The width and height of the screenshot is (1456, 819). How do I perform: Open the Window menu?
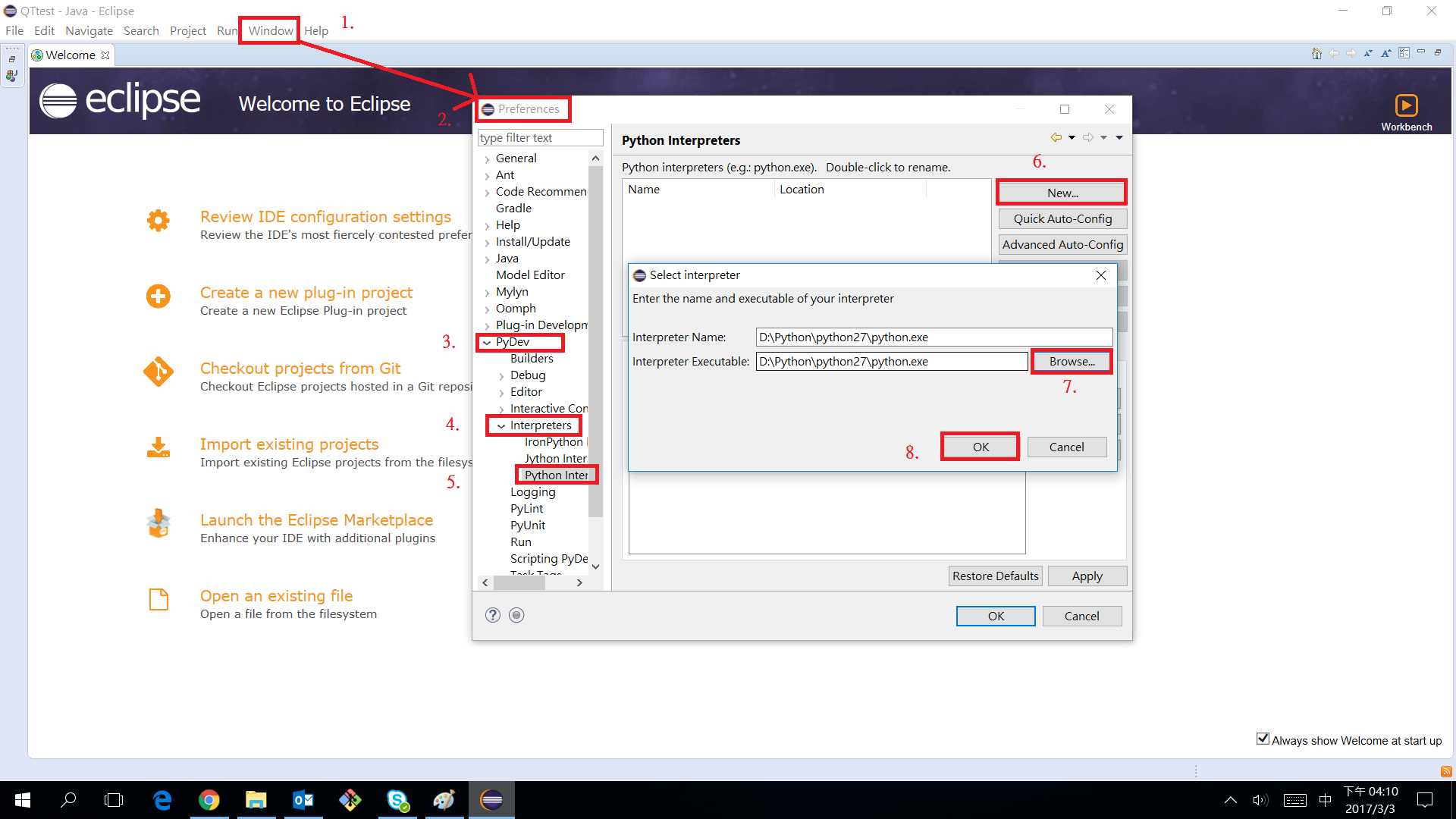point(271,30)
